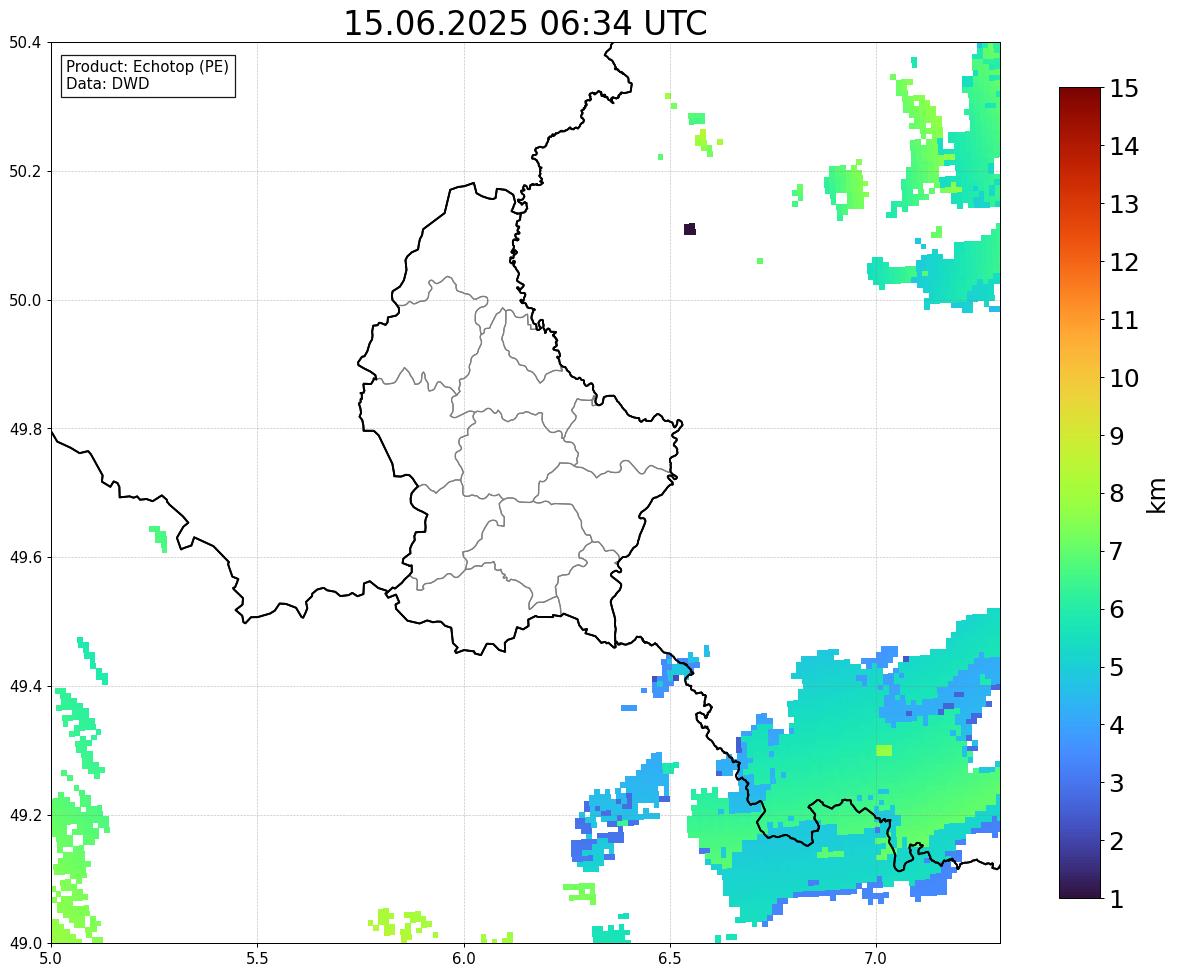The height and width of the screenshot is (976, 1178).
Task: Click the colorbar label "8"
Action: tap(1117, 494)
